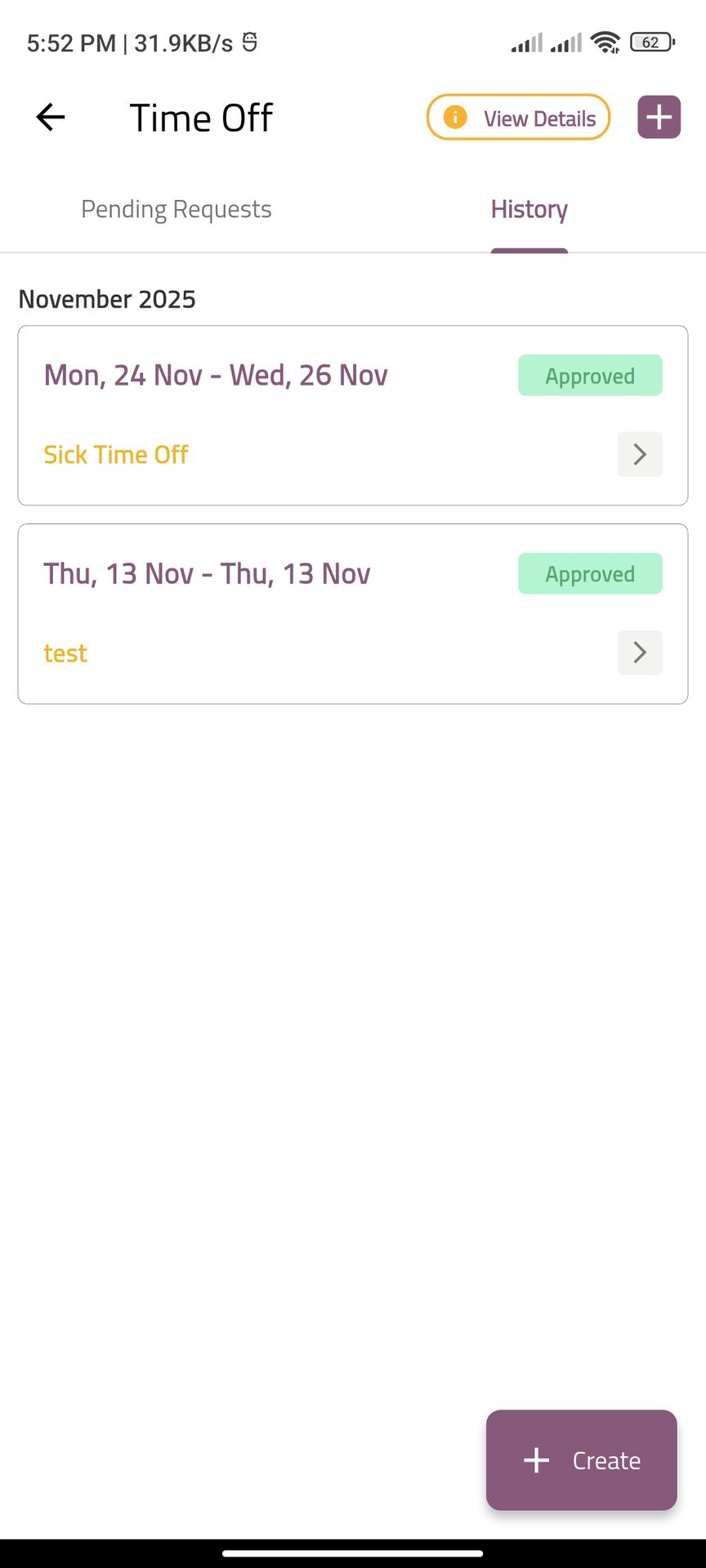The width and height of the screenshot is (706, 1568).
Task: Tap the test leave type label
Action: [x=65, y=653]
